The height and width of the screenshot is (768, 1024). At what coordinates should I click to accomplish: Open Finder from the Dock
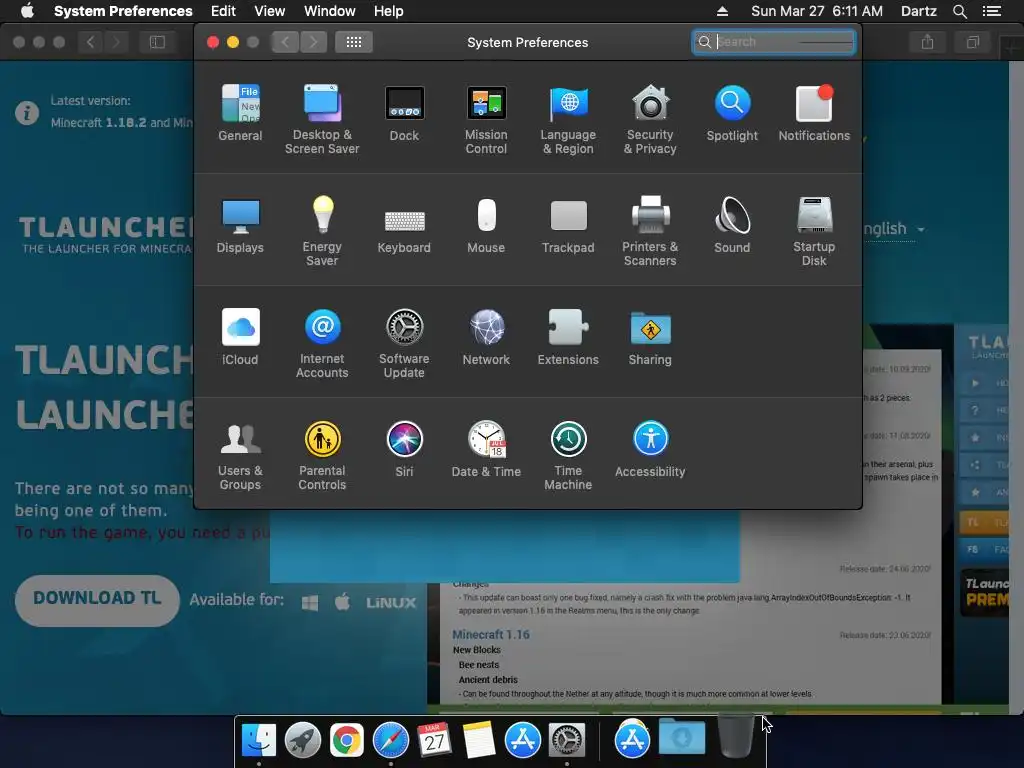(x=259, y=740)
